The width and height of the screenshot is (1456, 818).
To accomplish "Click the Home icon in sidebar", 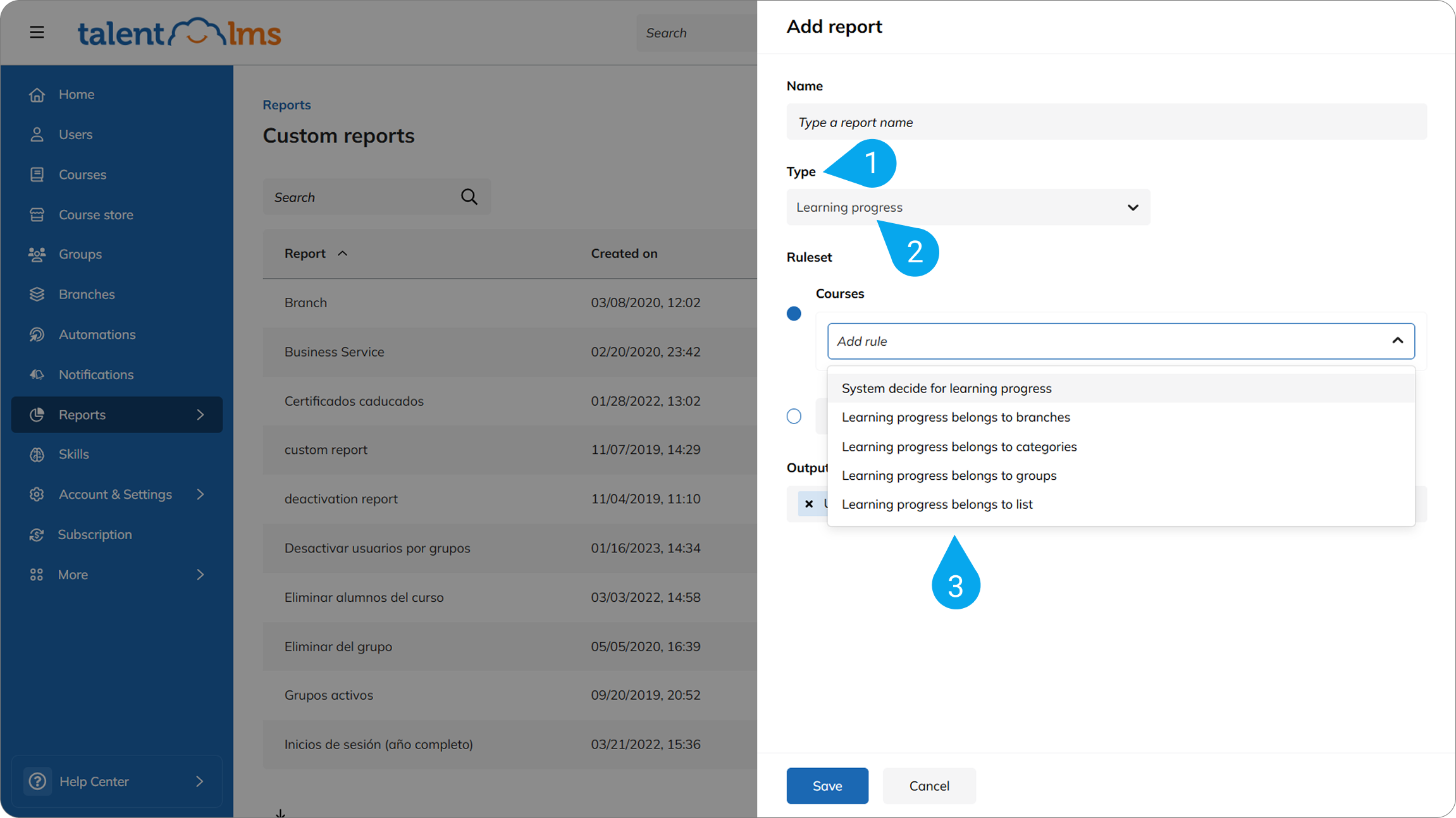I will click(37, 94).
